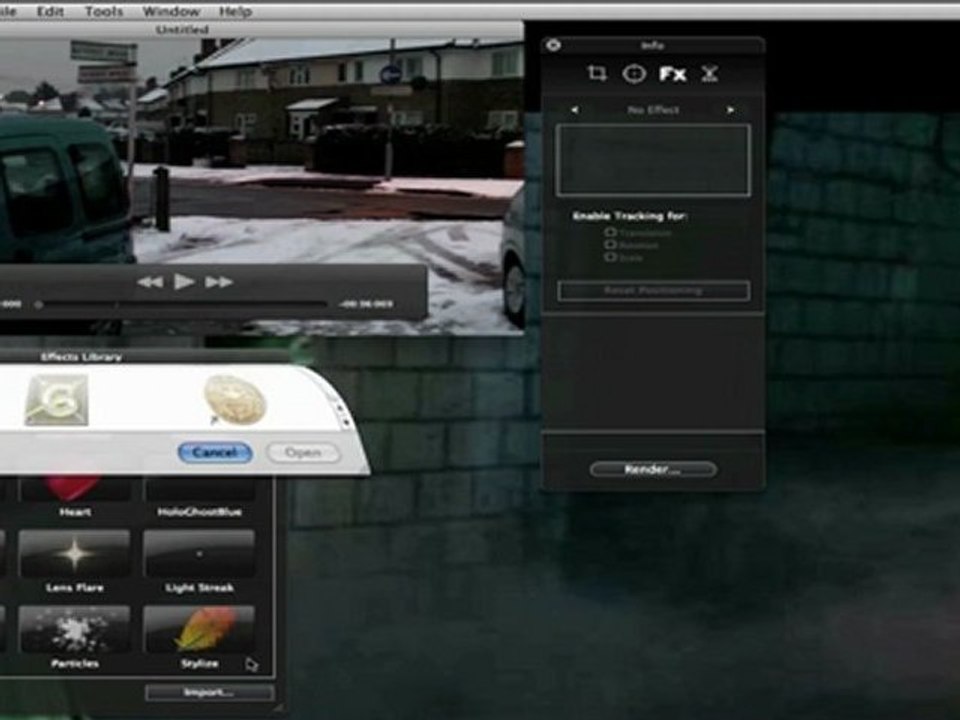The width and height of the screenshot is (960, 720).
Task: Fast-forward the video preview
Action: tap(219, 282)
